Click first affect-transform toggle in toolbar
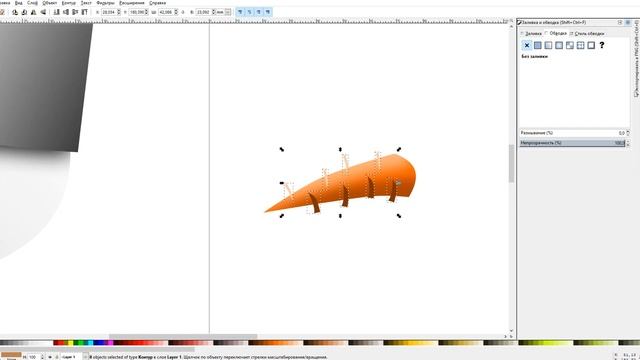 tap(240, 12)
